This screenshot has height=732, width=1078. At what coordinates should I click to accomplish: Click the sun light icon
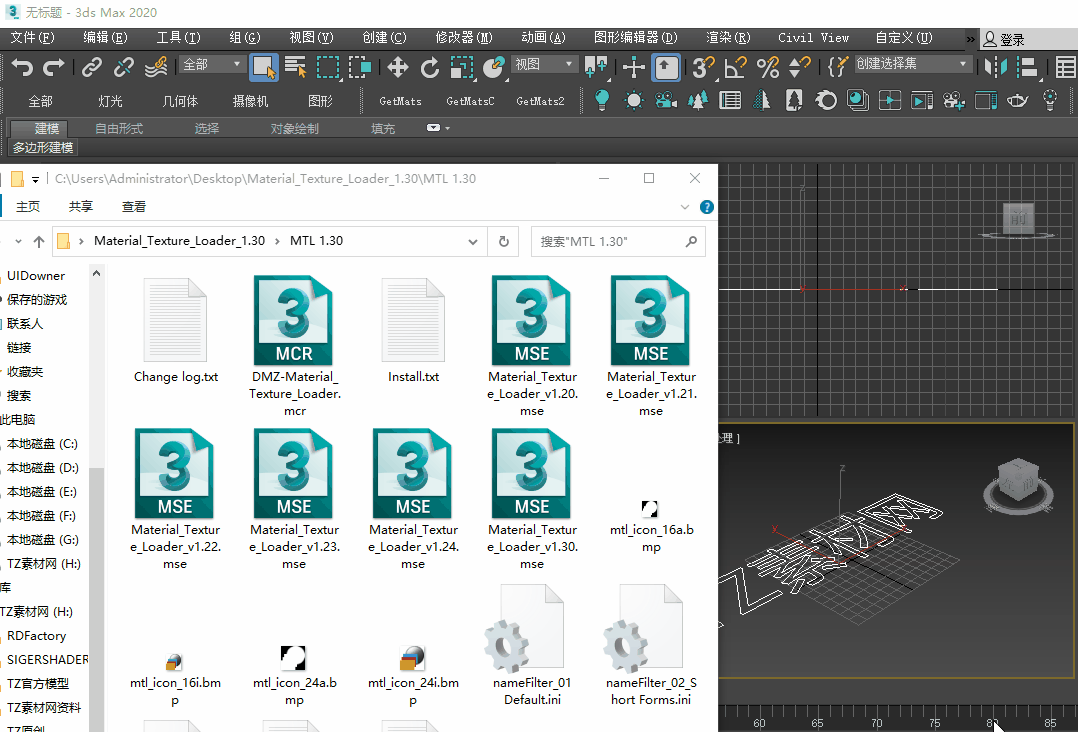(x=634, y=100)
